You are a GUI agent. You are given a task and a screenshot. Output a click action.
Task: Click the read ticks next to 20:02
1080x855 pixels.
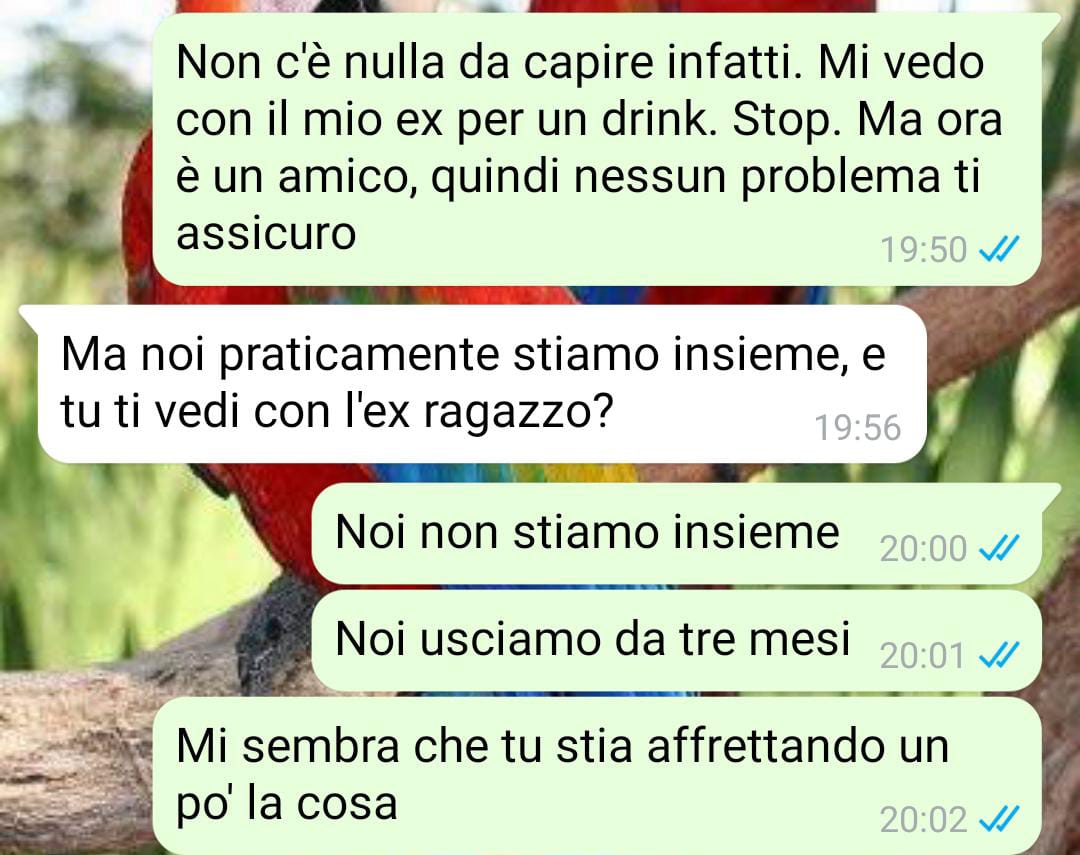tap(999, 820)
